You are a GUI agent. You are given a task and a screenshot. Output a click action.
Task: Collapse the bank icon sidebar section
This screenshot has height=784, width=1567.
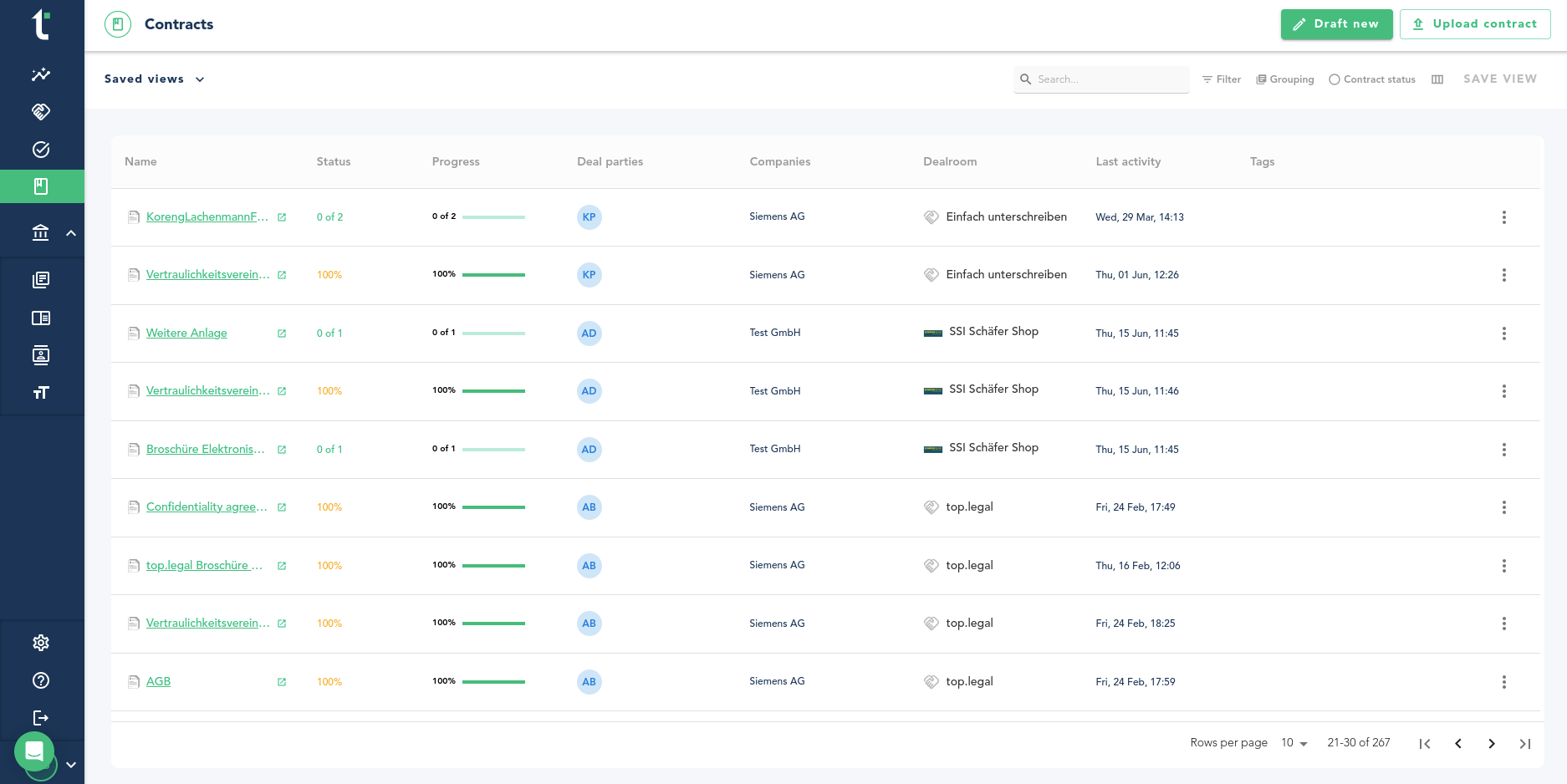(71, 233)
